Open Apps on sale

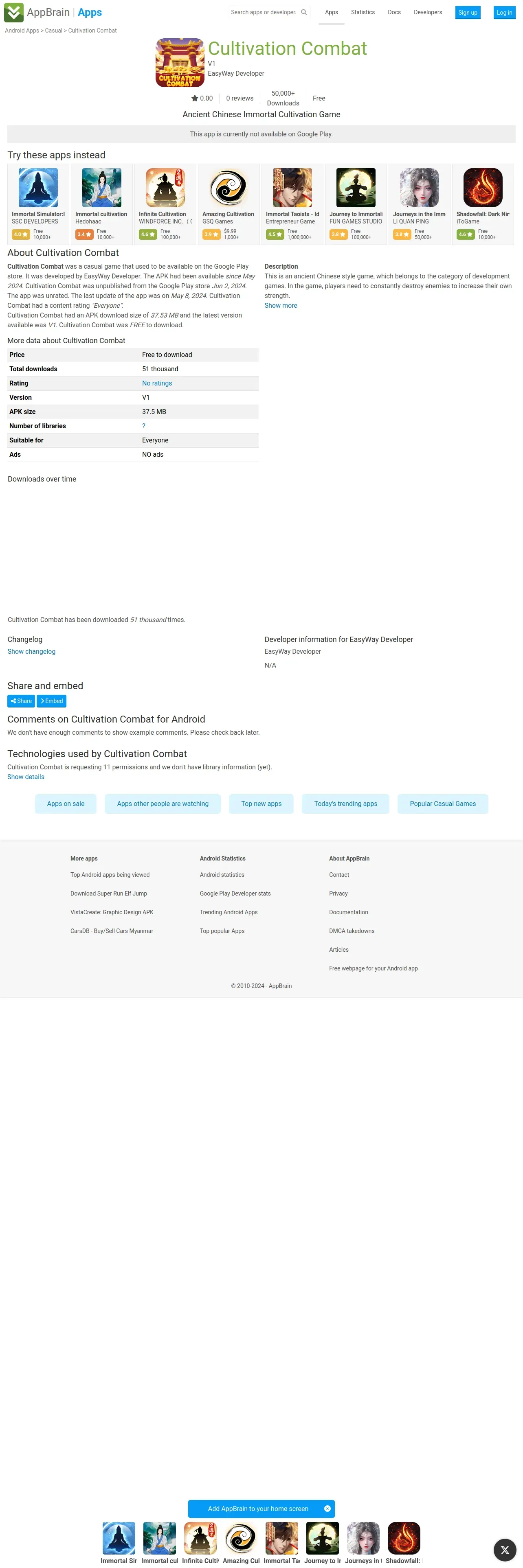(66, 804)
